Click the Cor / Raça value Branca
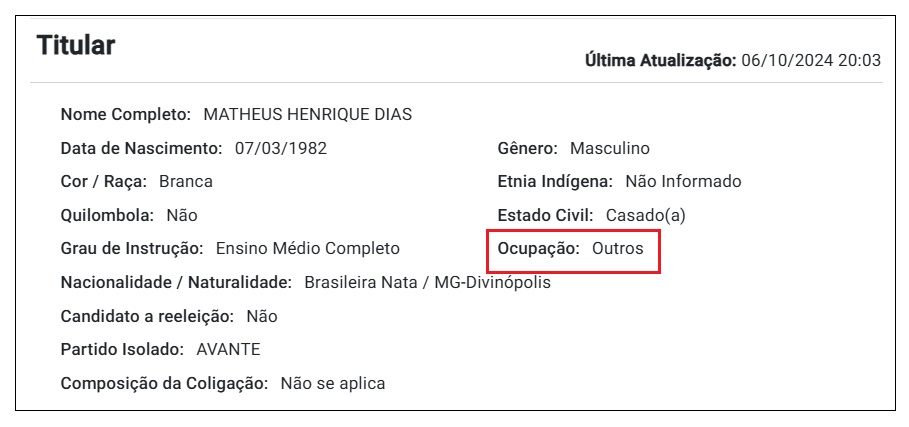The image size is (909, 427). tap(186, 181)
